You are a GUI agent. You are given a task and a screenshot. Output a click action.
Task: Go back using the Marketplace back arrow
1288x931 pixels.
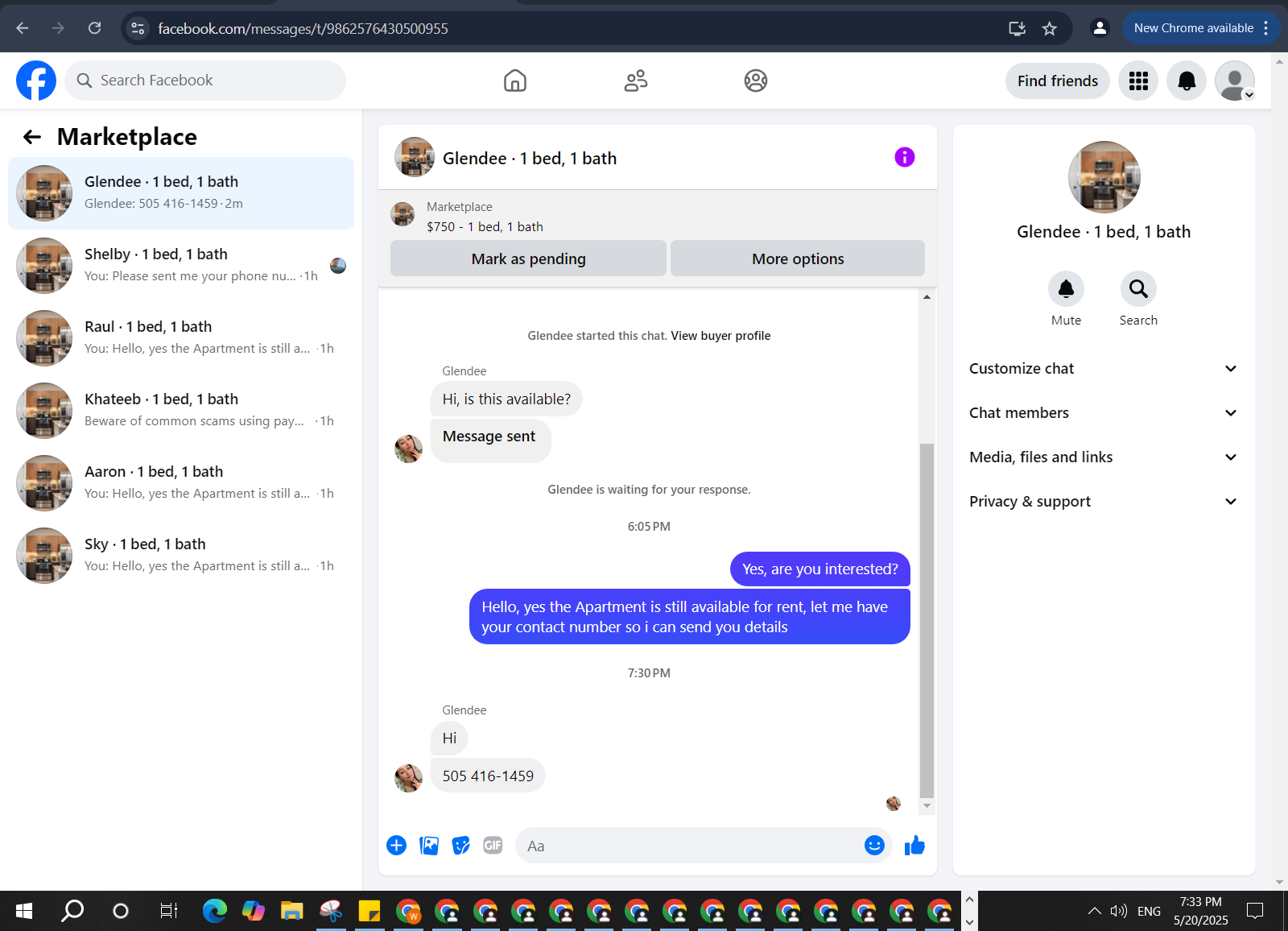pos(32,137)
